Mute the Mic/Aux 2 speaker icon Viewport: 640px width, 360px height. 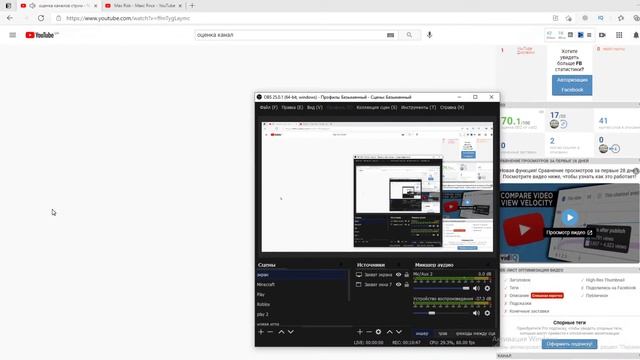pos(476,288)
